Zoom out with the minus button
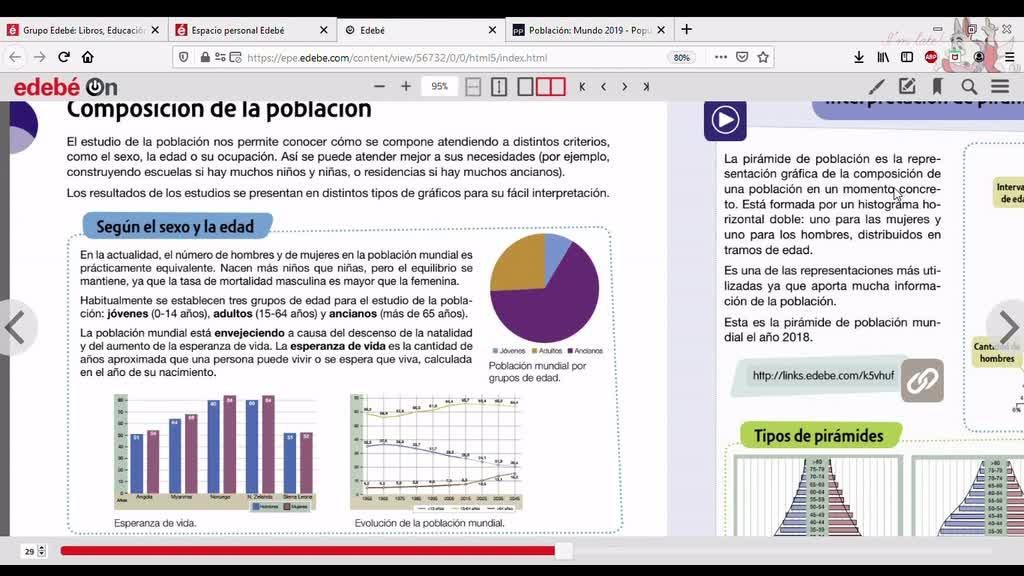Image resolution: width=1024 pixels, height=576 pixels. click(x=379, y=86)
